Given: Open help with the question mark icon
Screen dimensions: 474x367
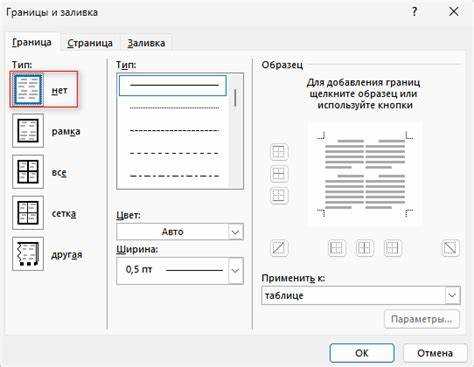Looking at the screenshot, I should click(414, 12).
